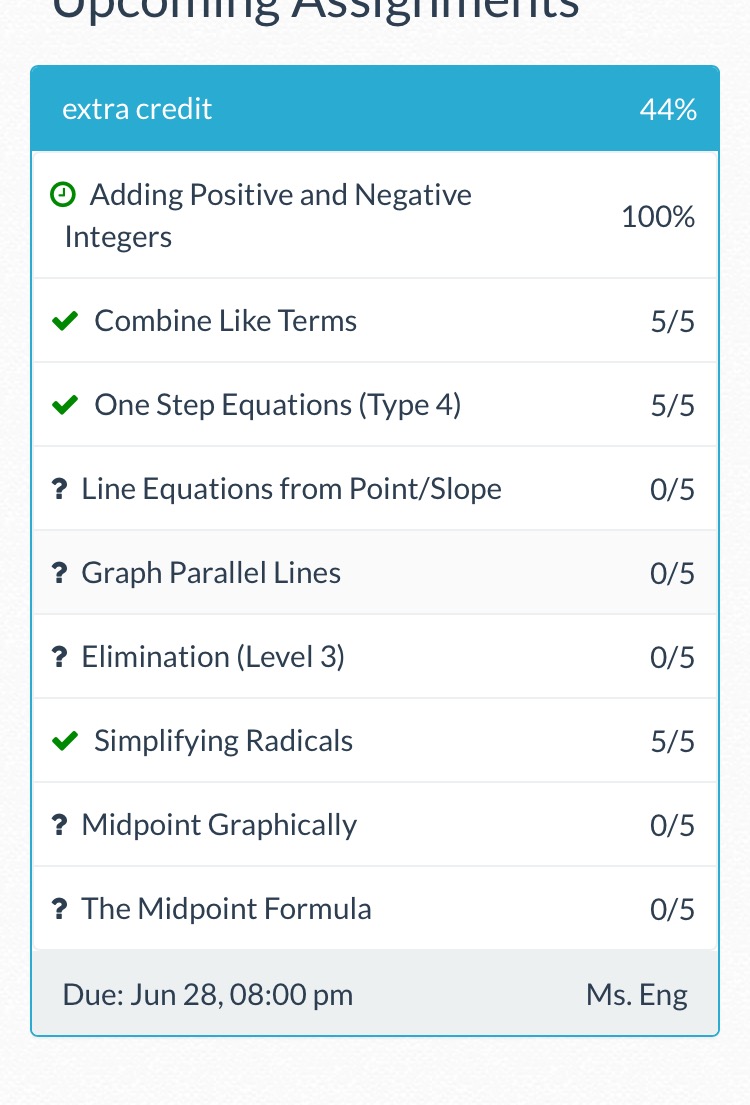Click the green checkmark by Simplifying Radicals
750x1105 pixels.
click(x=65, y=741)
